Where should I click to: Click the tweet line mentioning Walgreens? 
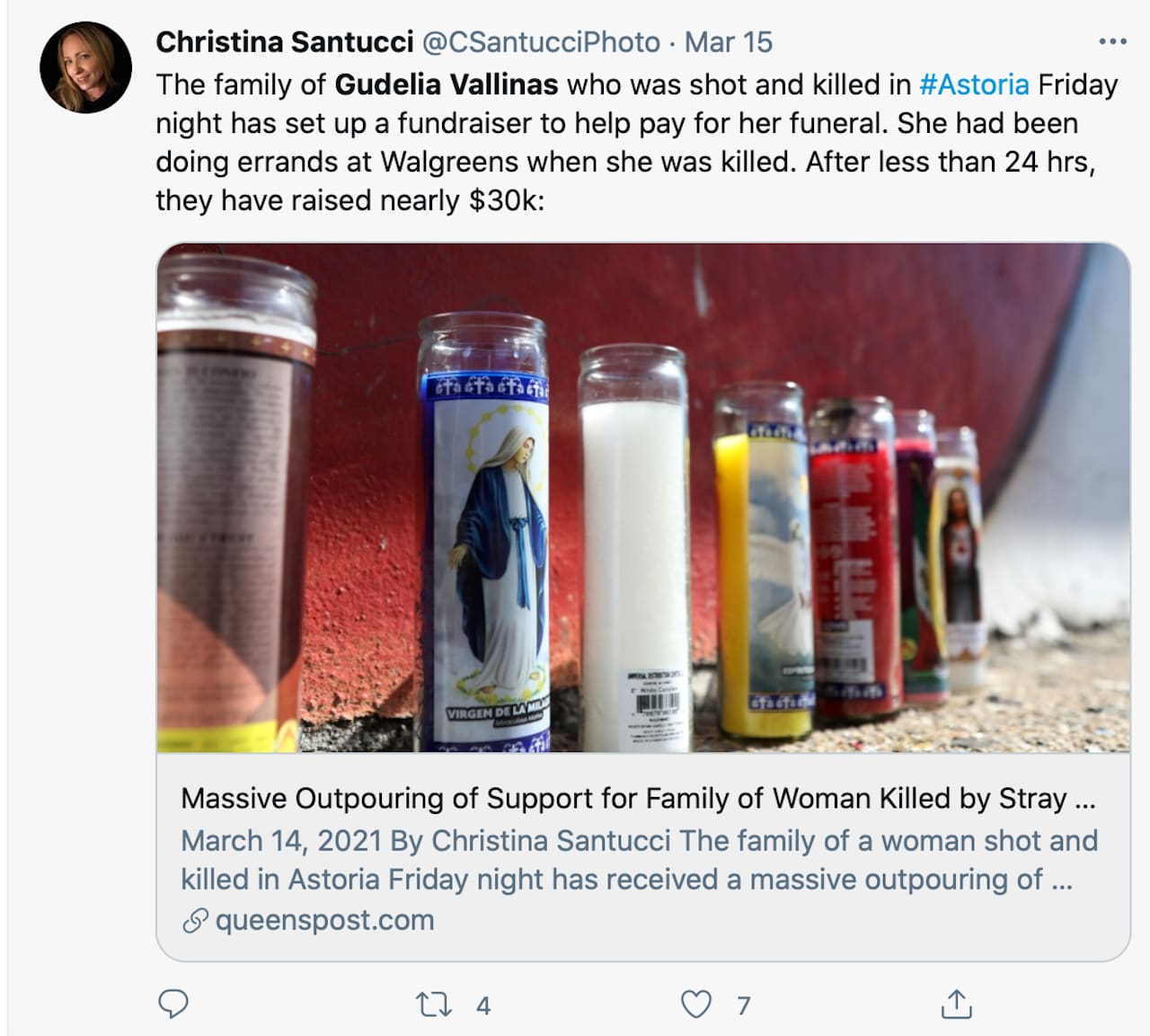pyautogui.click(x=624, y=162)
